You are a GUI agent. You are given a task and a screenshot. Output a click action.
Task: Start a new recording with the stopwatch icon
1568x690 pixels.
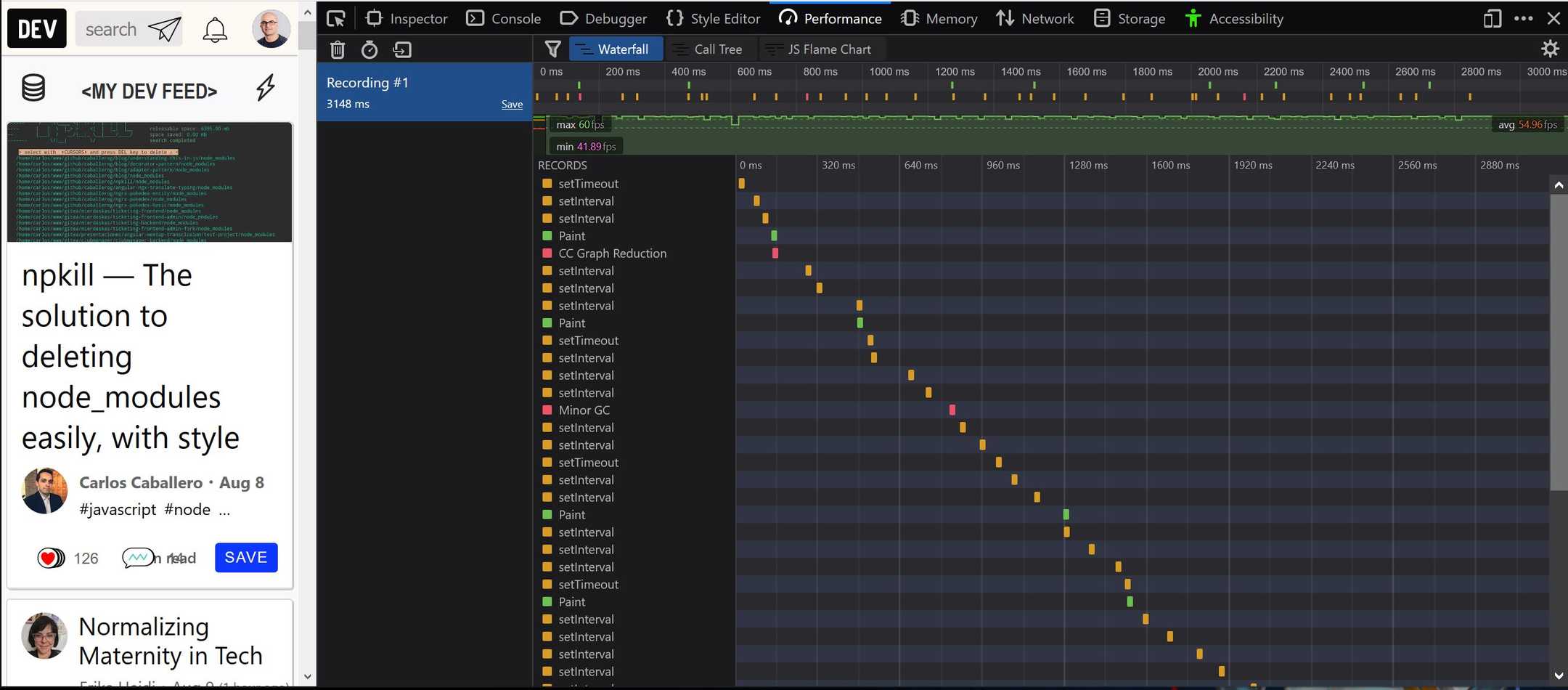tap(369, 50)
